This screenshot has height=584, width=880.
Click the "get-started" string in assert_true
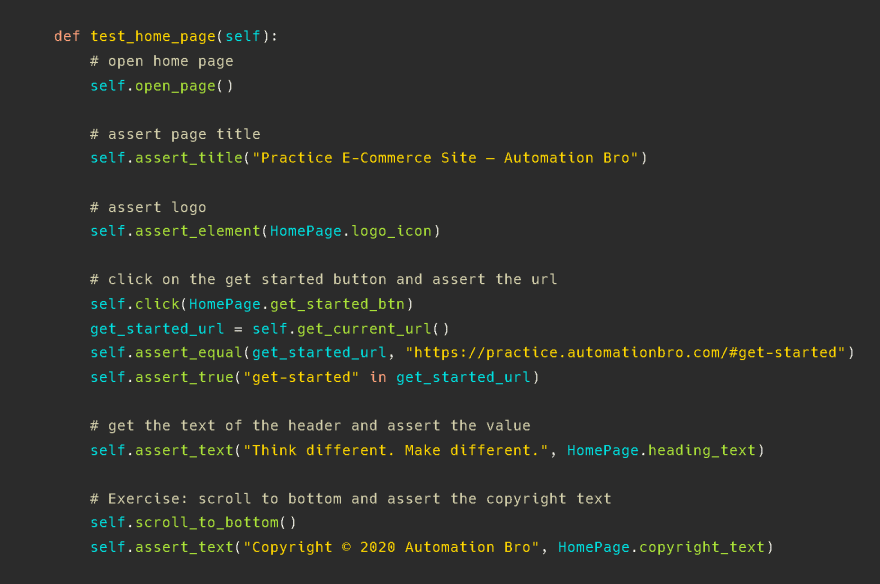point(301,377)
